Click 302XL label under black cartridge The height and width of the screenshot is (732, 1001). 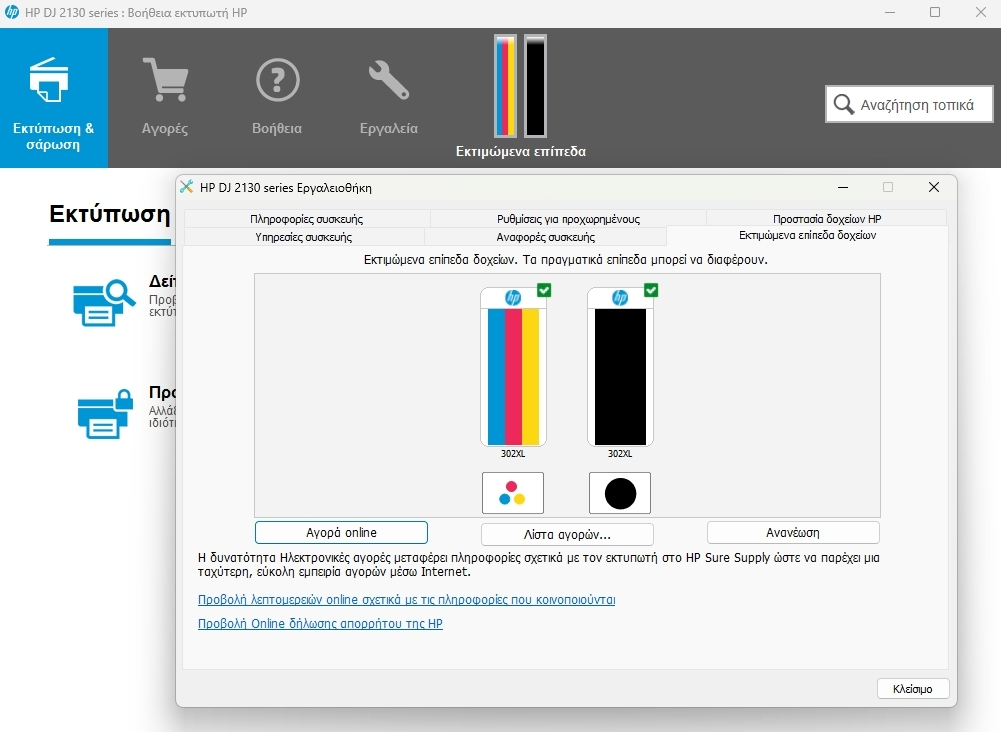[x=620, y=453]
